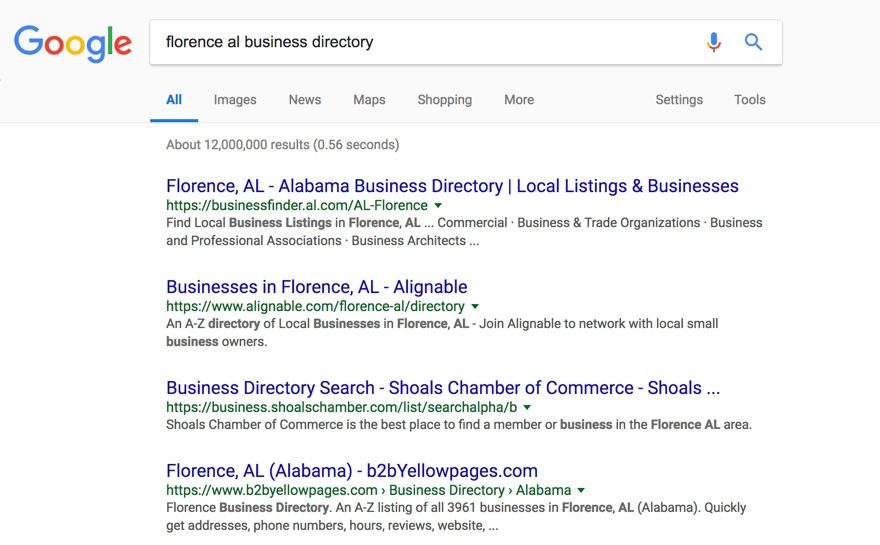Open the Alabama Business Directory result
880x545 pixels.
[x=452, y=186]
